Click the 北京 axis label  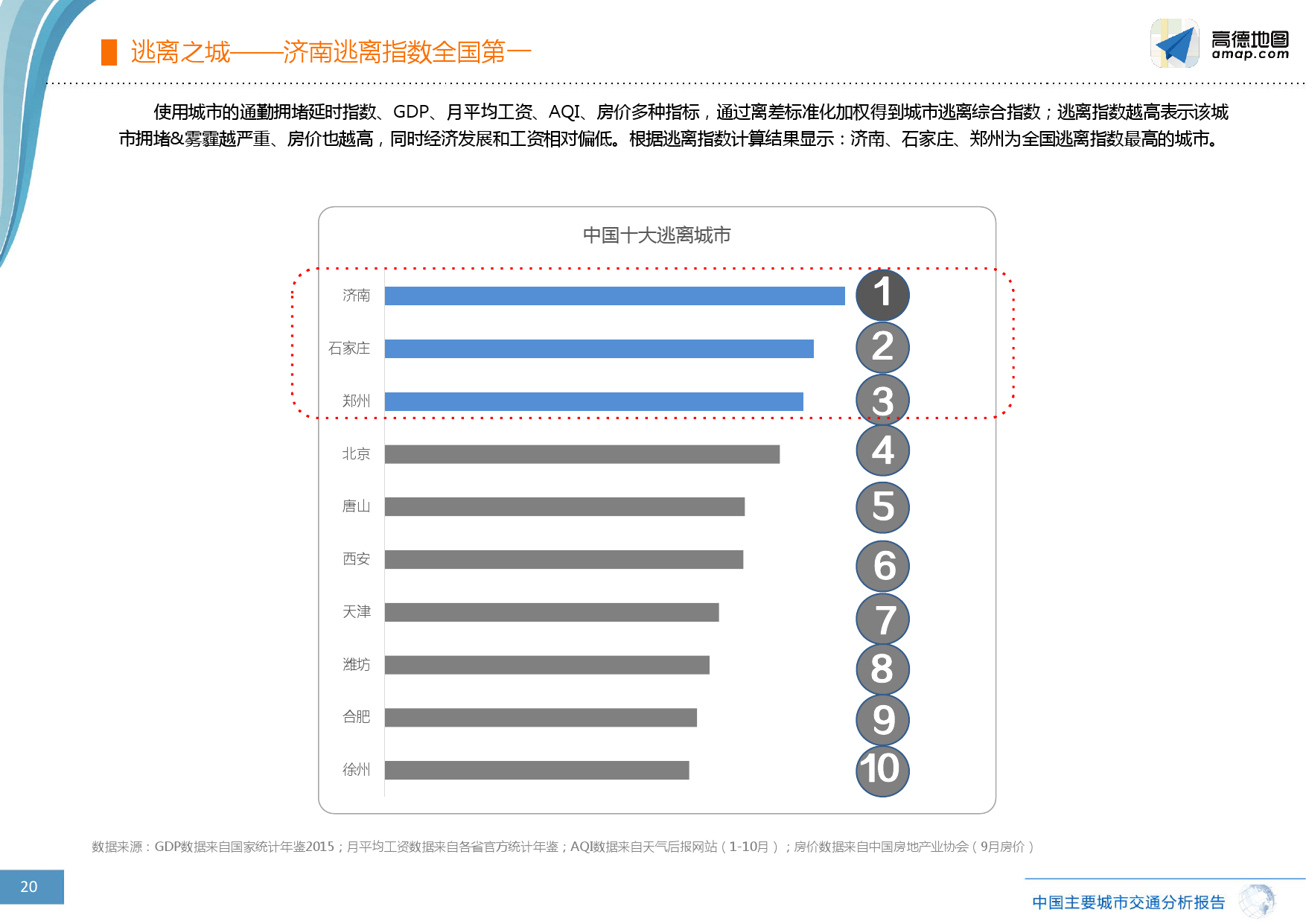tap(356, 454)
